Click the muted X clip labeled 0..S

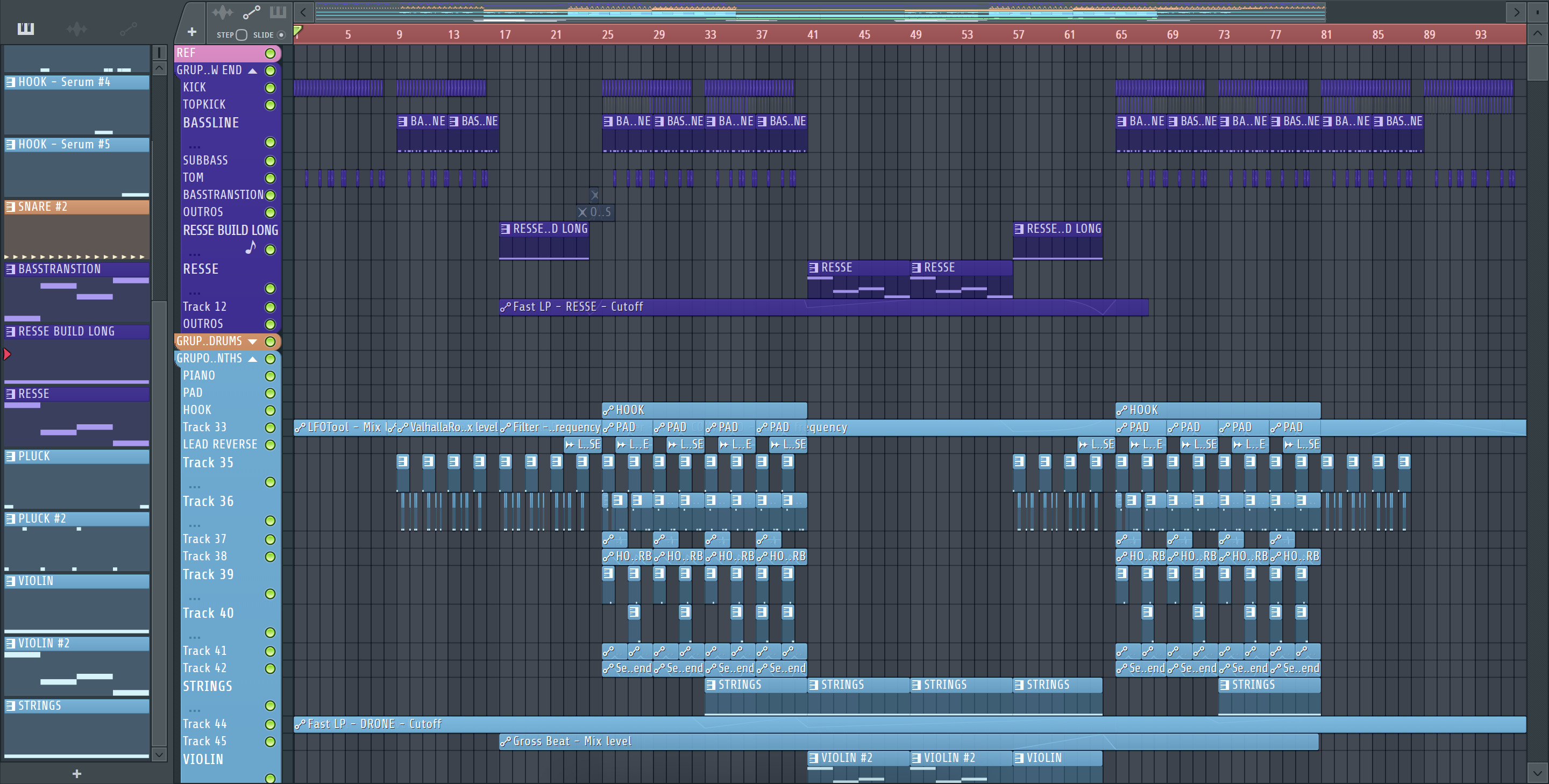595,212
